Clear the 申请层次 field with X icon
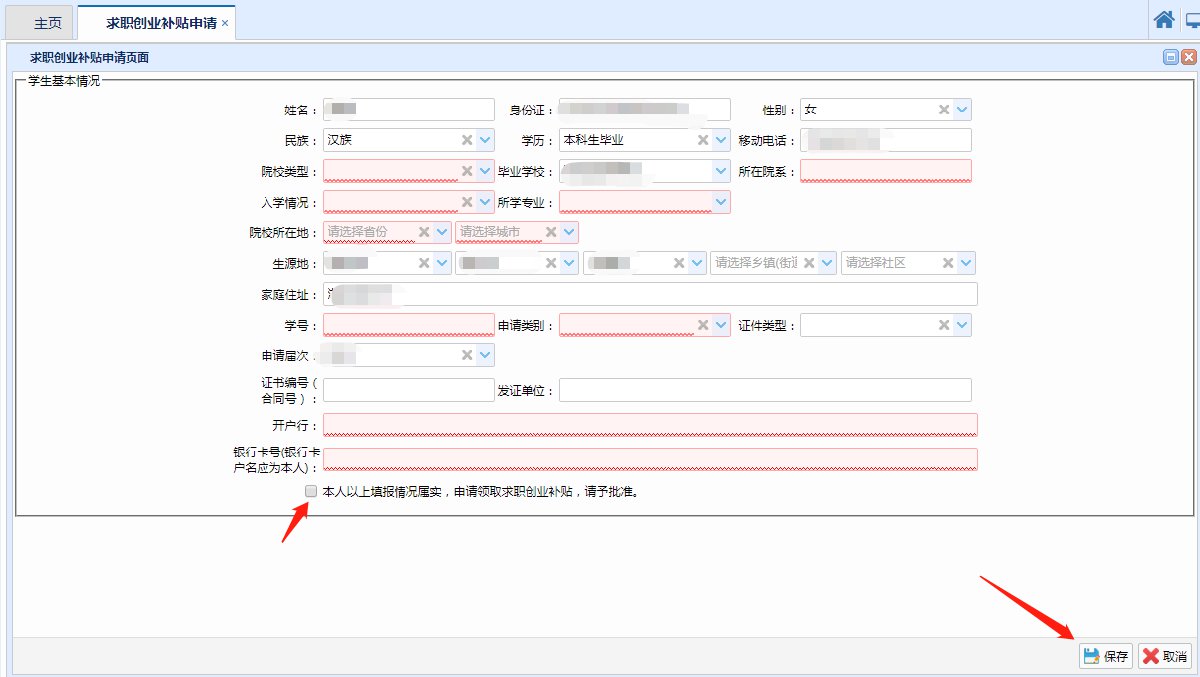This screenshot has width=1200, height=677. pyautogui.click(x=467, y=355)
